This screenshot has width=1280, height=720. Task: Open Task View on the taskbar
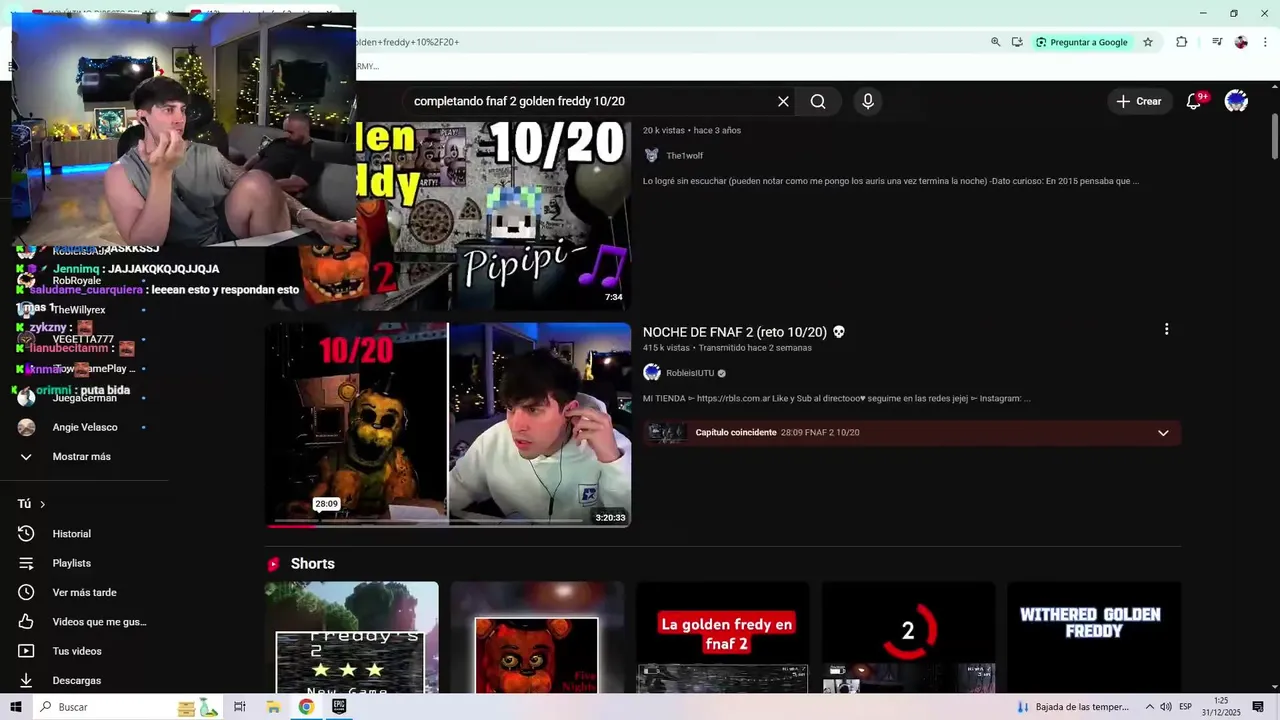[x=240, y=707]
